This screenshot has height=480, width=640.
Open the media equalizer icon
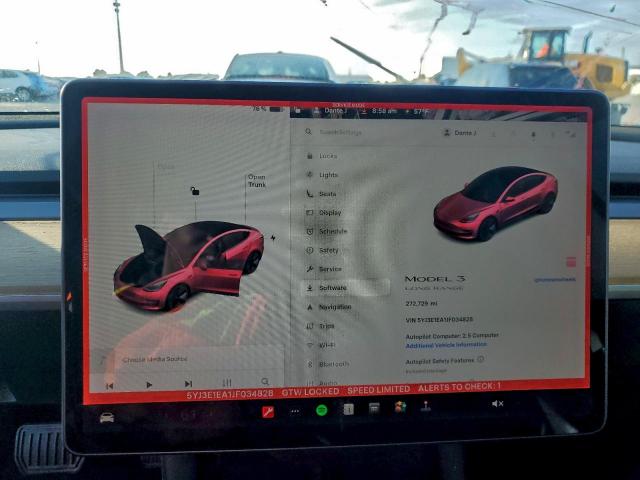pos(227,382)
